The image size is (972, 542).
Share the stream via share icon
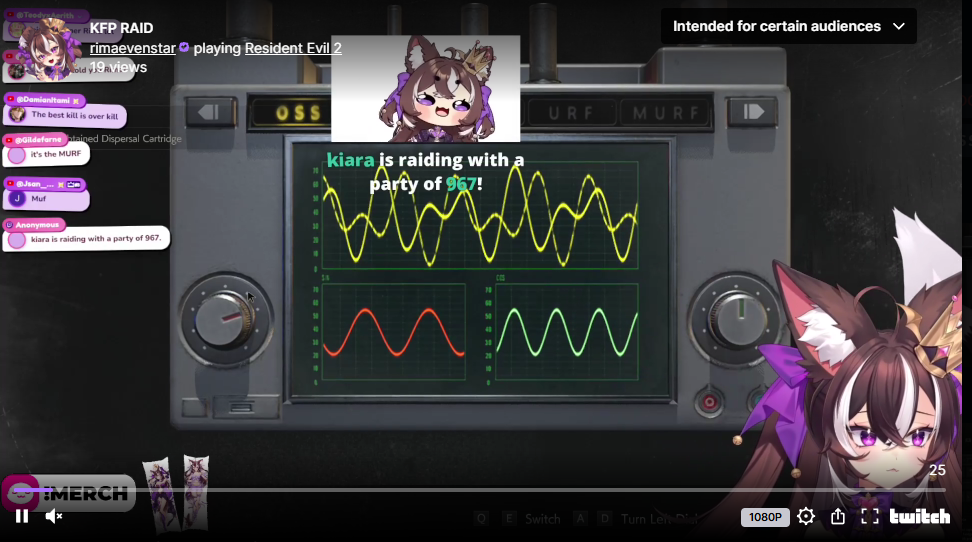pos(837,516)
